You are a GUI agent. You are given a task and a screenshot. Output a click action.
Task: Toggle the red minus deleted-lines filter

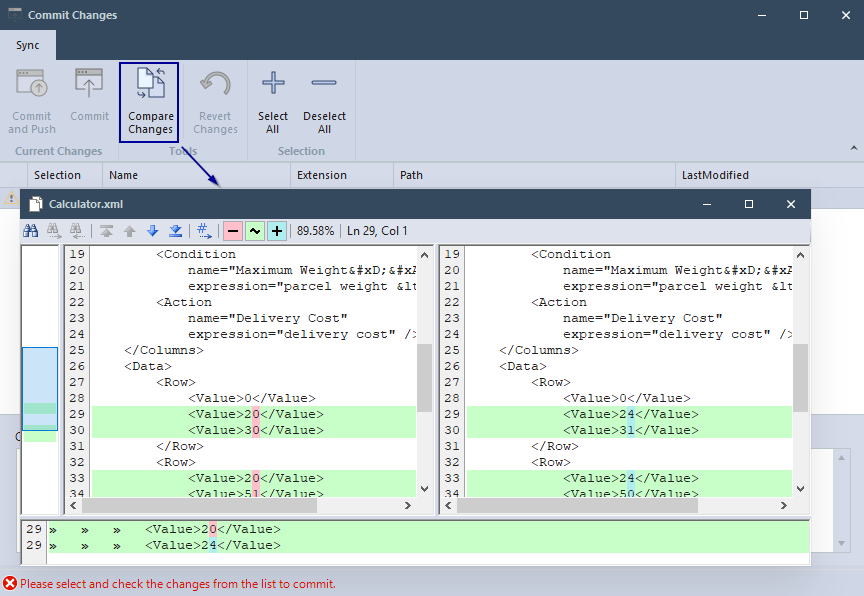coord(233,231)
